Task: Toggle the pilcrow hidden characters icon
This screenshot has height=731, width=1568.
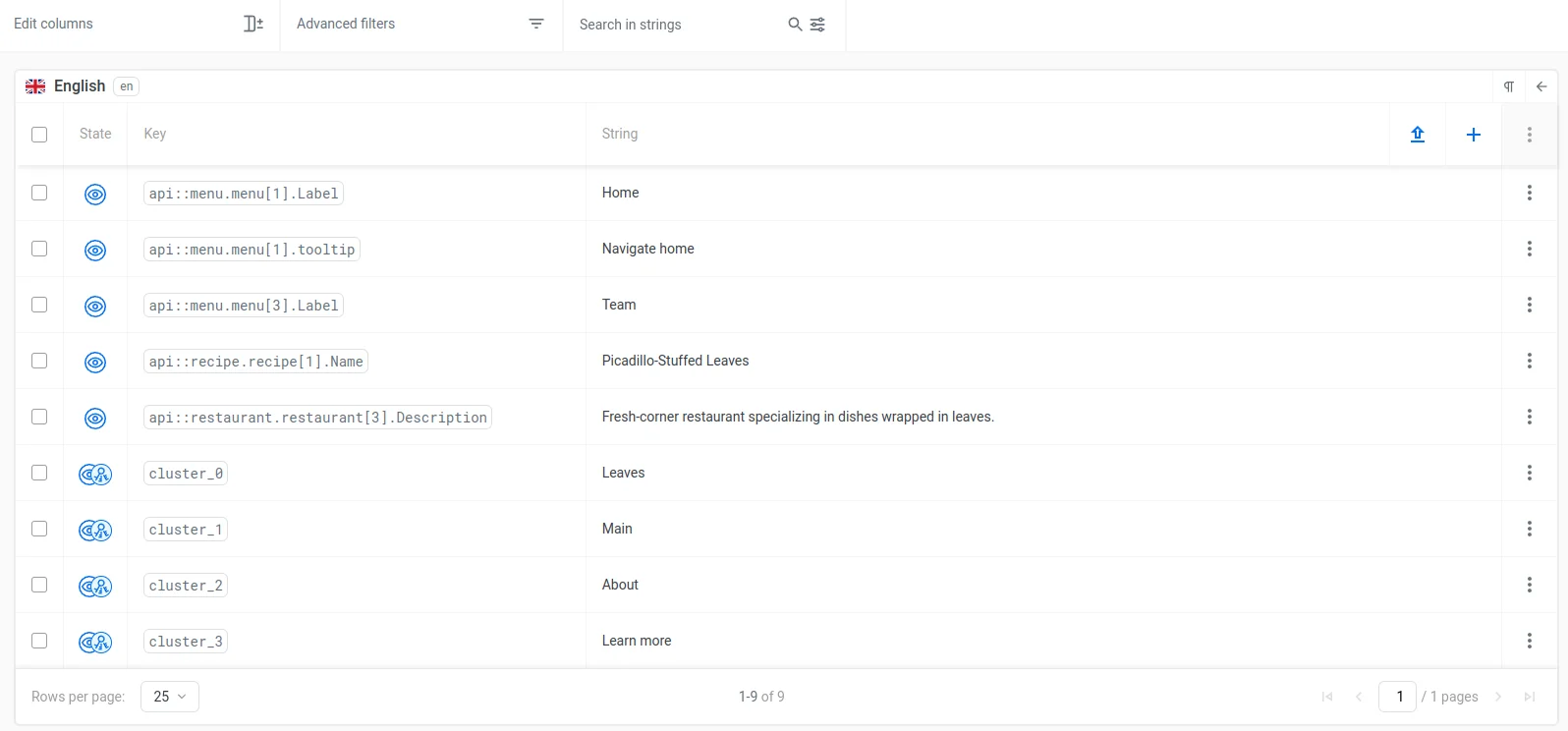Action: (x=1508, y=86)
